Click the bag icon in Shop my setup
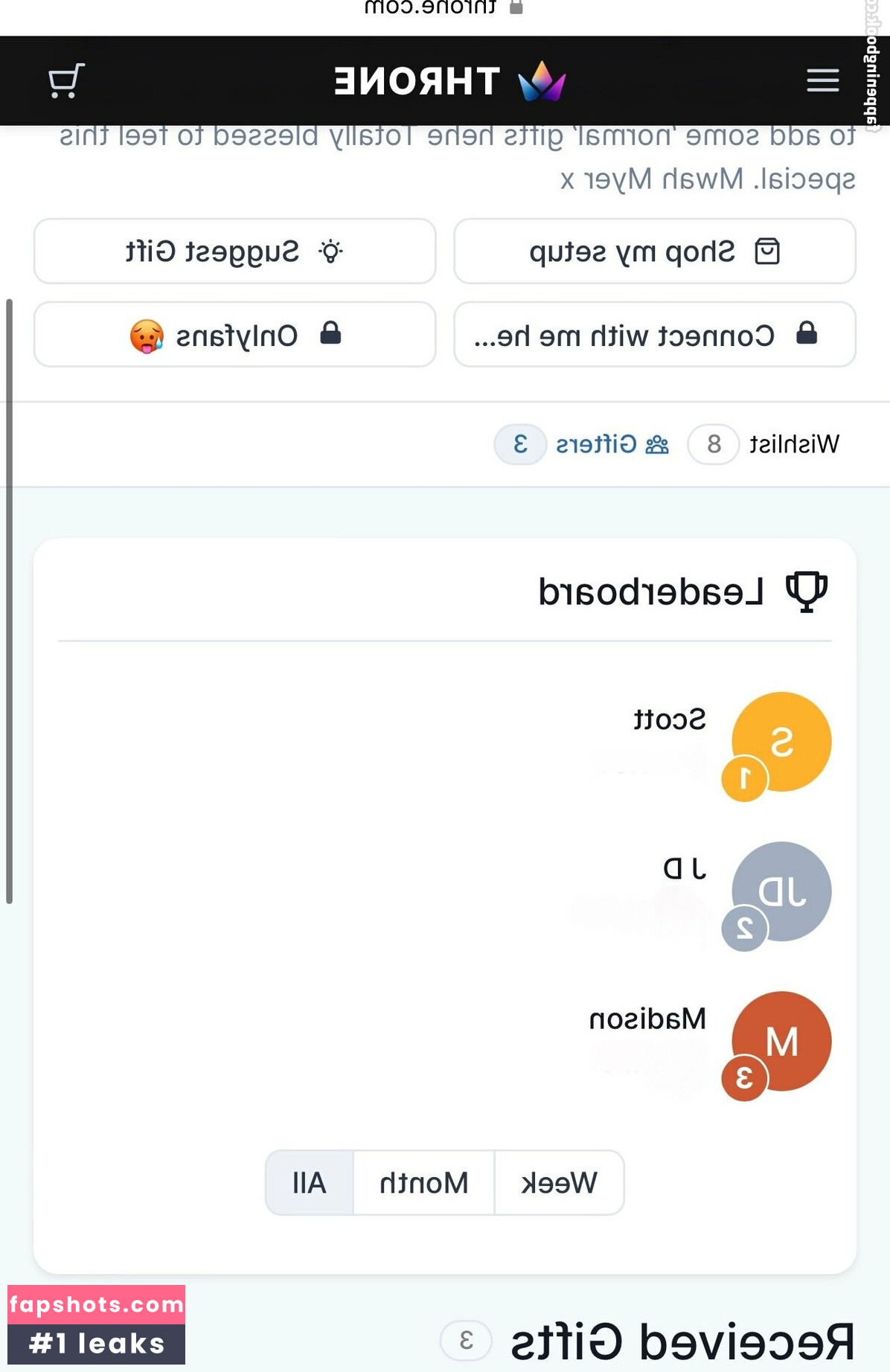The image size is (890, 1372). tap(766, 251)
